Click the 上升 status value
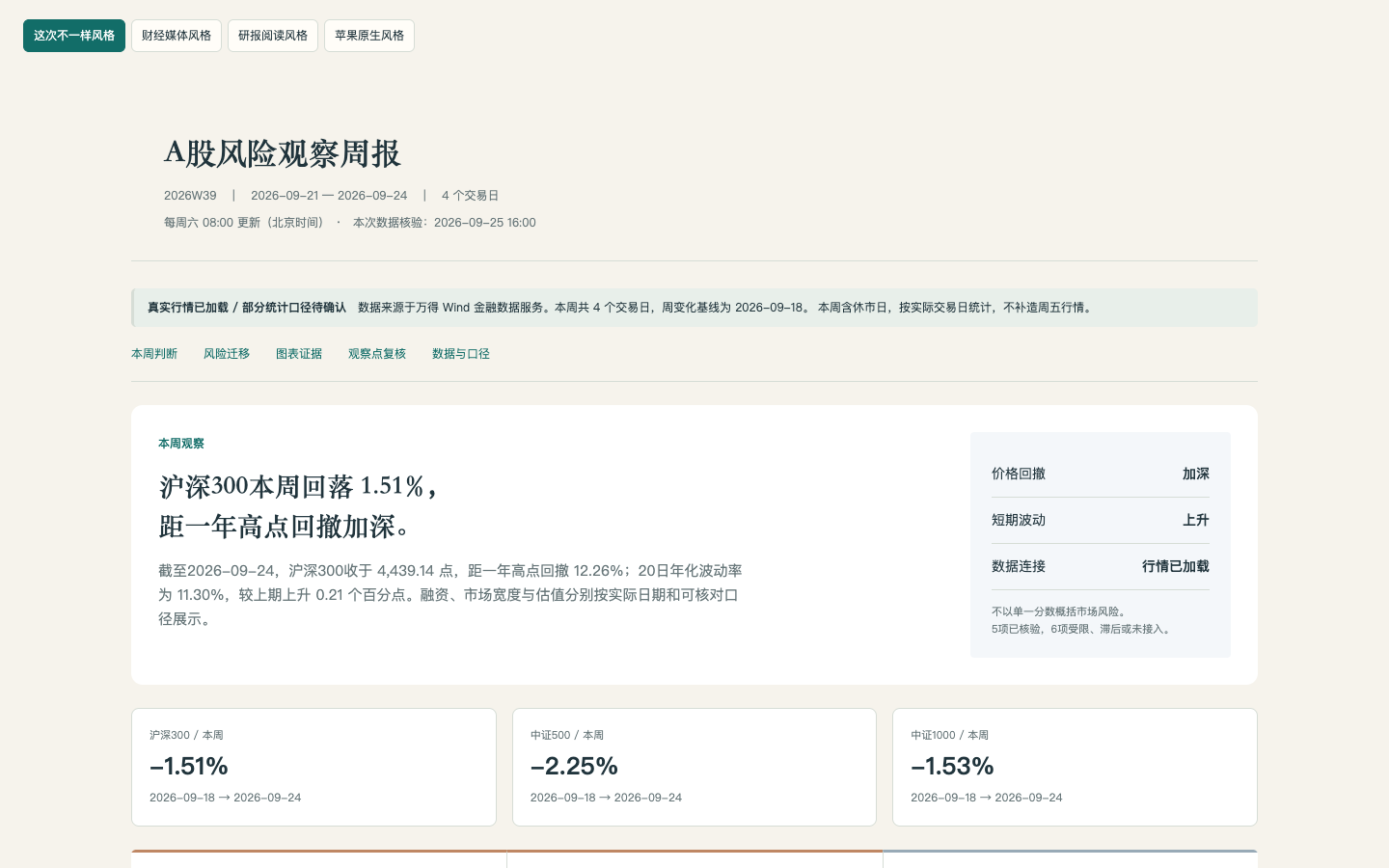This screenshot has width=1389, height=868. pyautogui.click(x=1196, y=520)
